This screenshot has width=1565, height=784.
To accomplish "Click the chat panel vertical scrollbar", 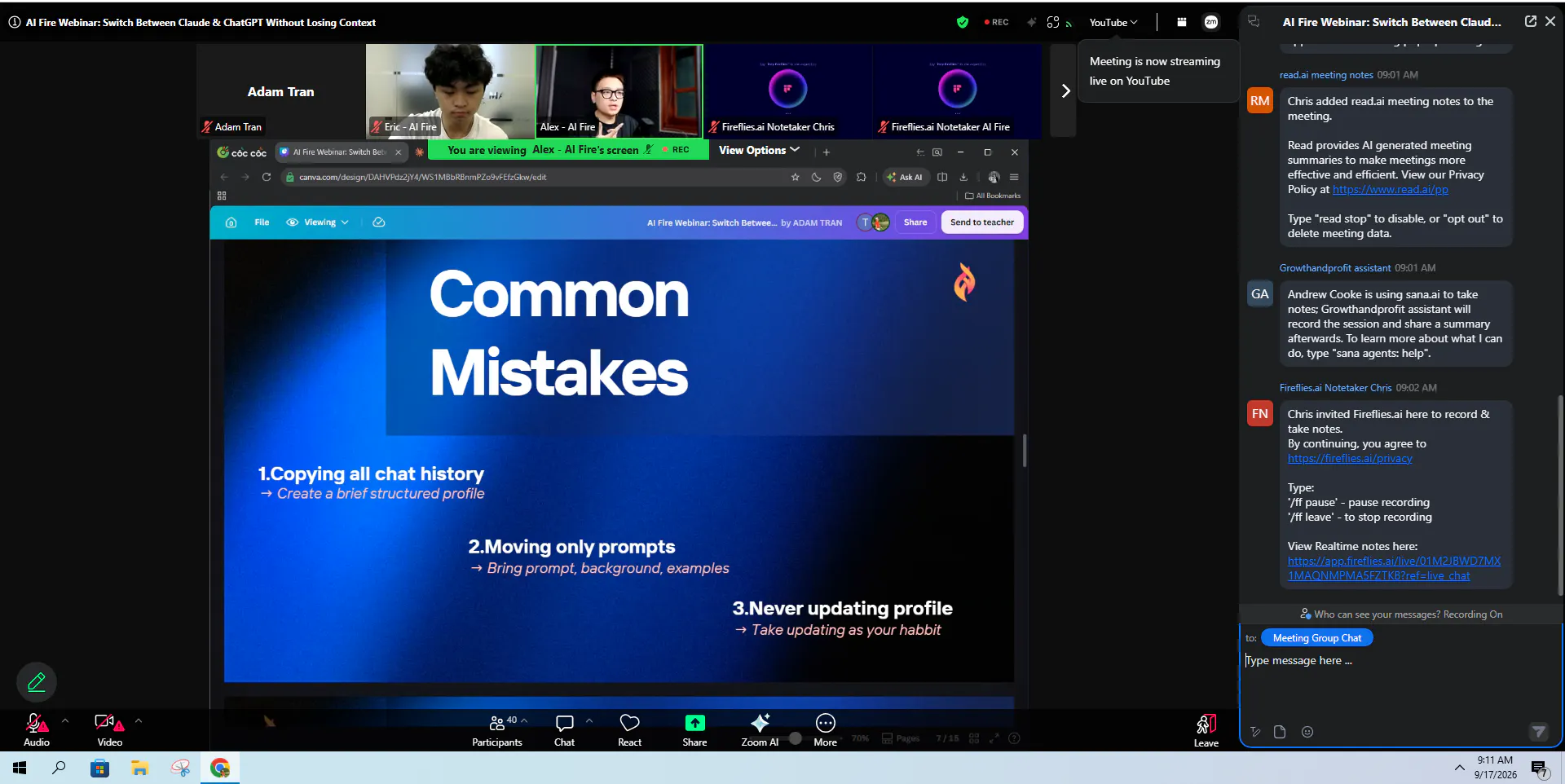I will tap(1560, 494).
